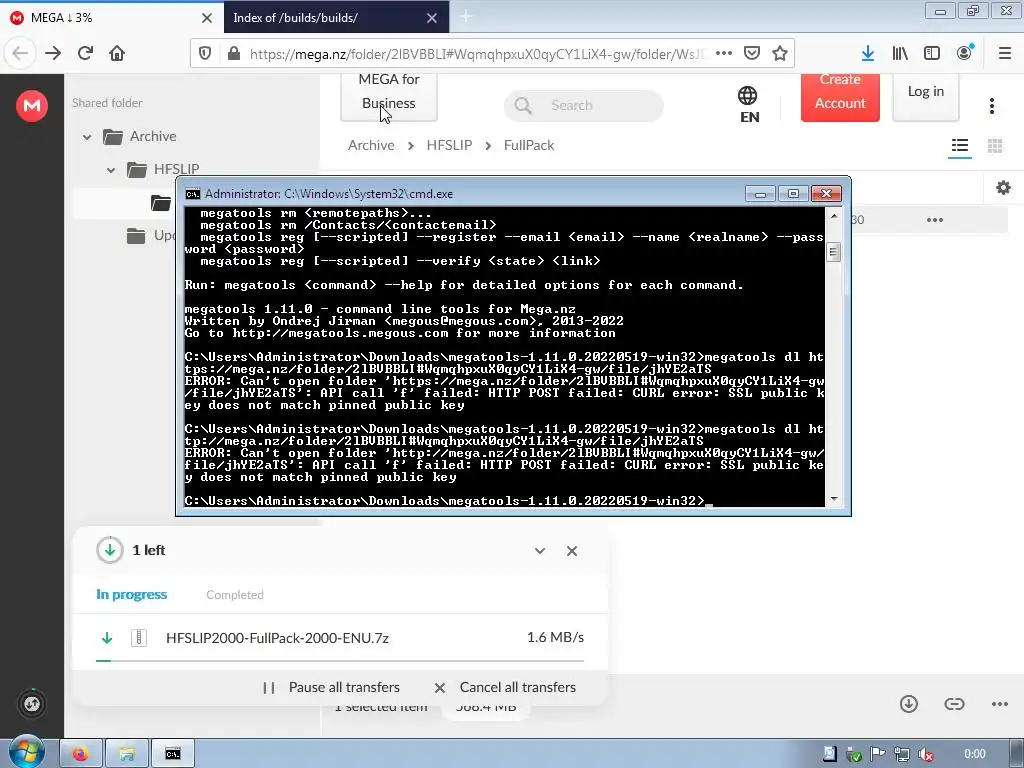Open a new browser tab
1024x768 pixels.
click(x=466, y=18)
